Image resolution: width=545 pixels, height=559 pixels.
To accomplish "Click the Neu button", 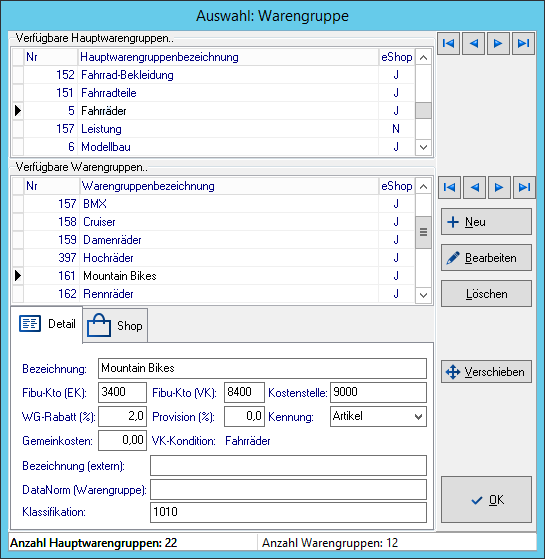I will [486, 222].
